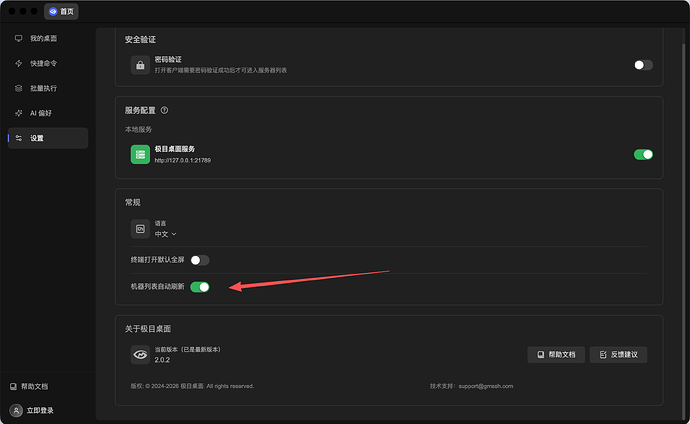Click the 密码验证 lock icon
690x424 pixels.
(x=140, y=65)
